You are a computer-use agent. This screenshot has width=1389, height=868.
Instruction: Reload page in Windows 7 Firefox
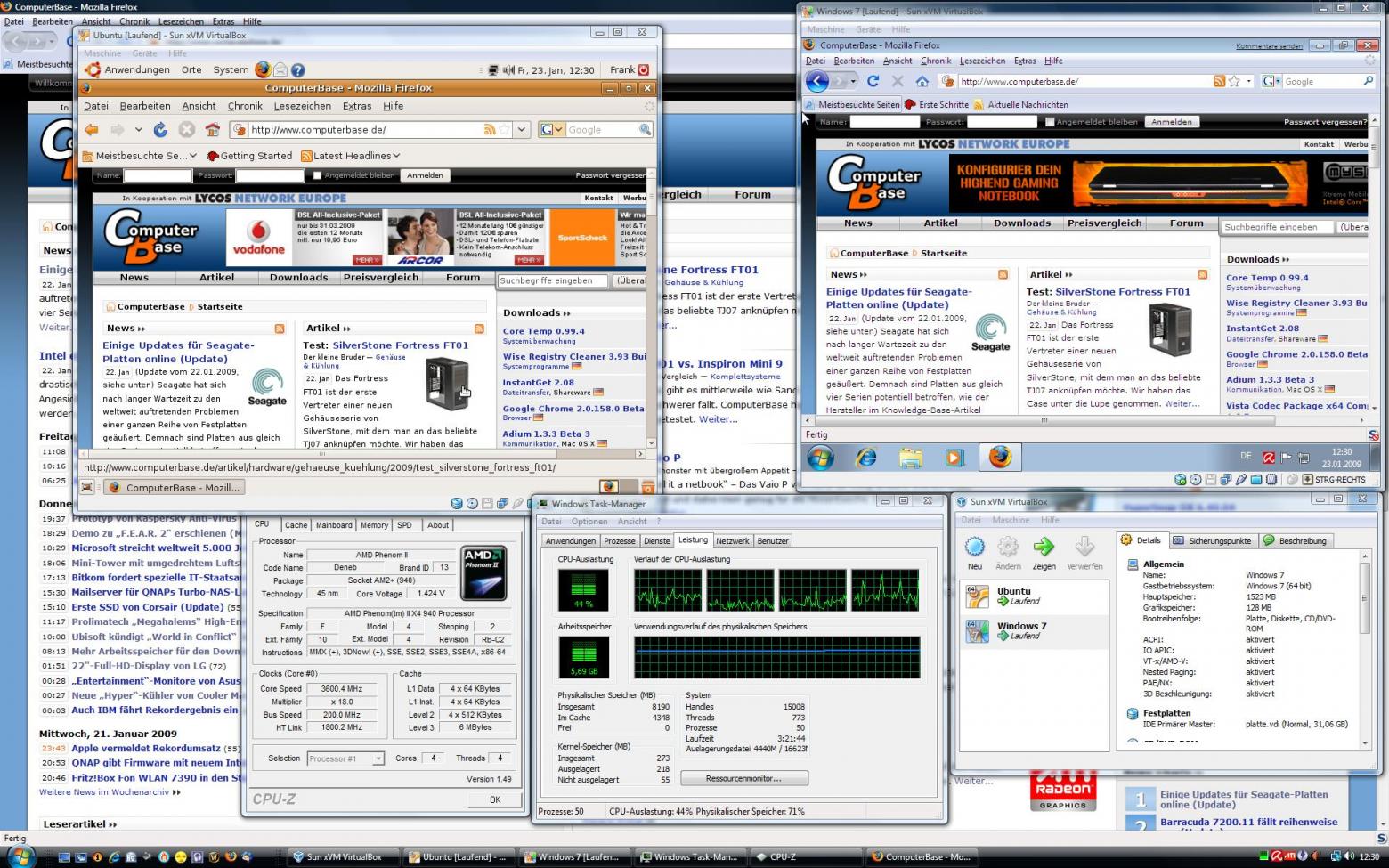click(x=873, y=81)
